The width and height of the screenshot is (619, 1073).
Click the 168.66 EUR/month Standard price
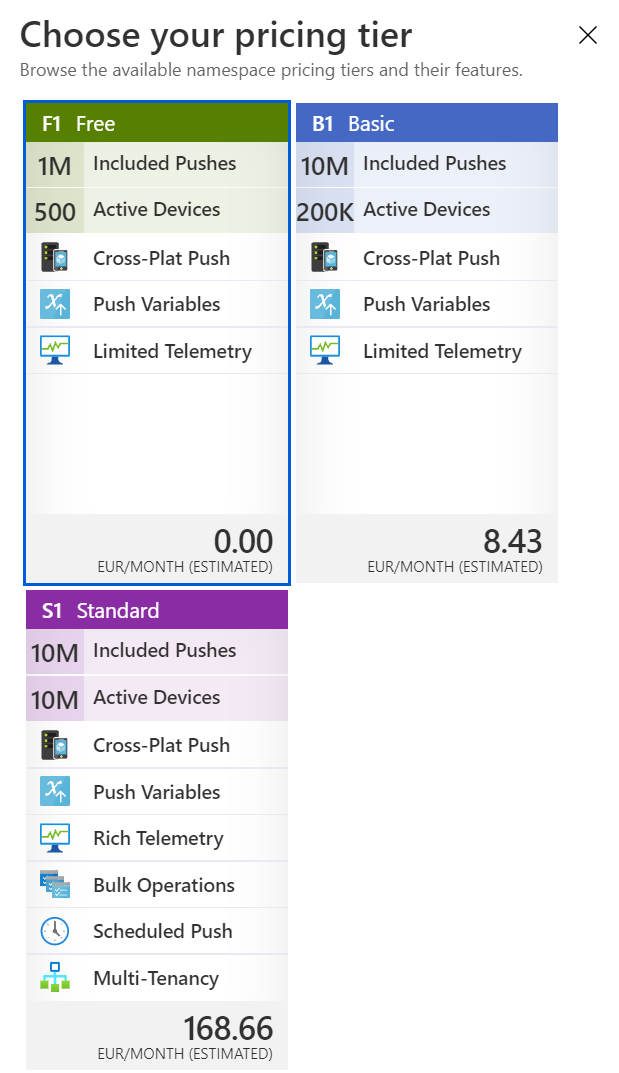[185, 1037]
